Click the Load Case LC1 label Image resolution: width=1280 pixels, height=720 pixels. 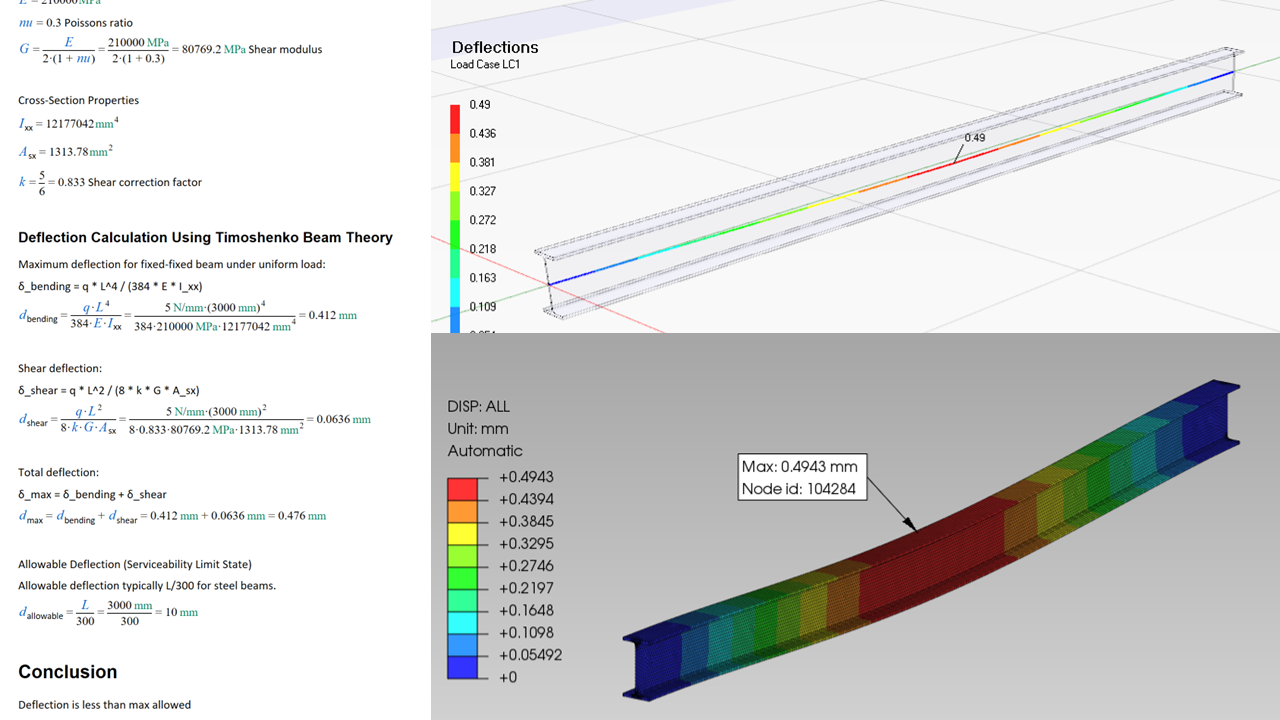(485, 65)
